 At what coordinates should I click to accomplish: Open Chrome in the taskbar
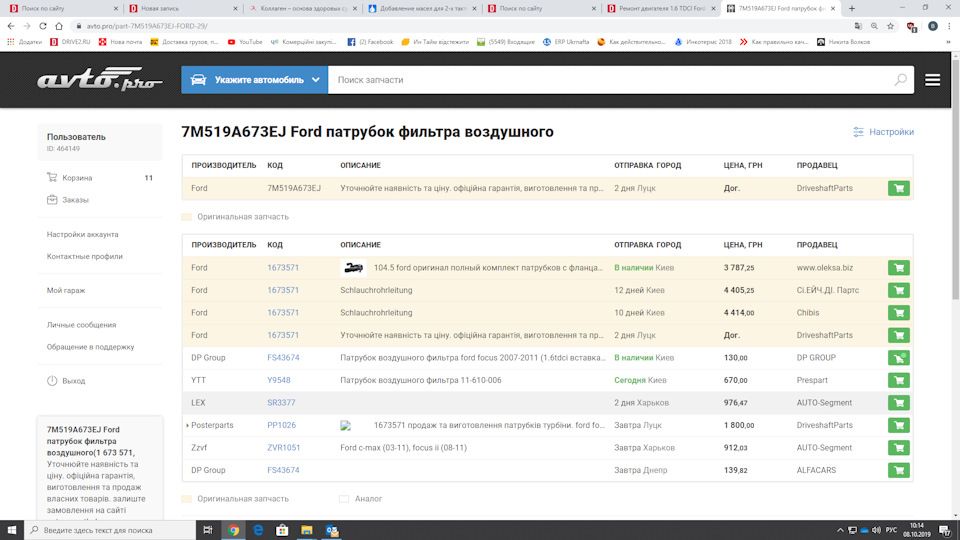233,530
